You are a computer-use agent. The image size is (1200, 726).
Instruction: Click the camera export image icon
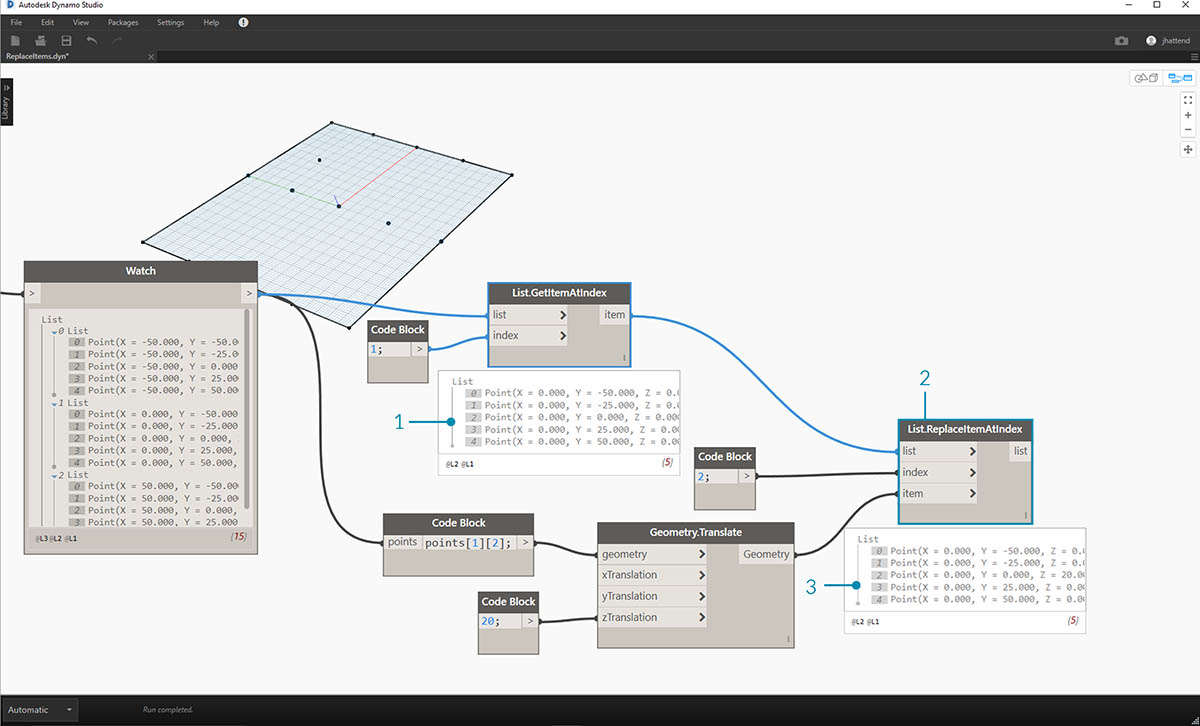pyautogui.click(x=1121, y=41)
